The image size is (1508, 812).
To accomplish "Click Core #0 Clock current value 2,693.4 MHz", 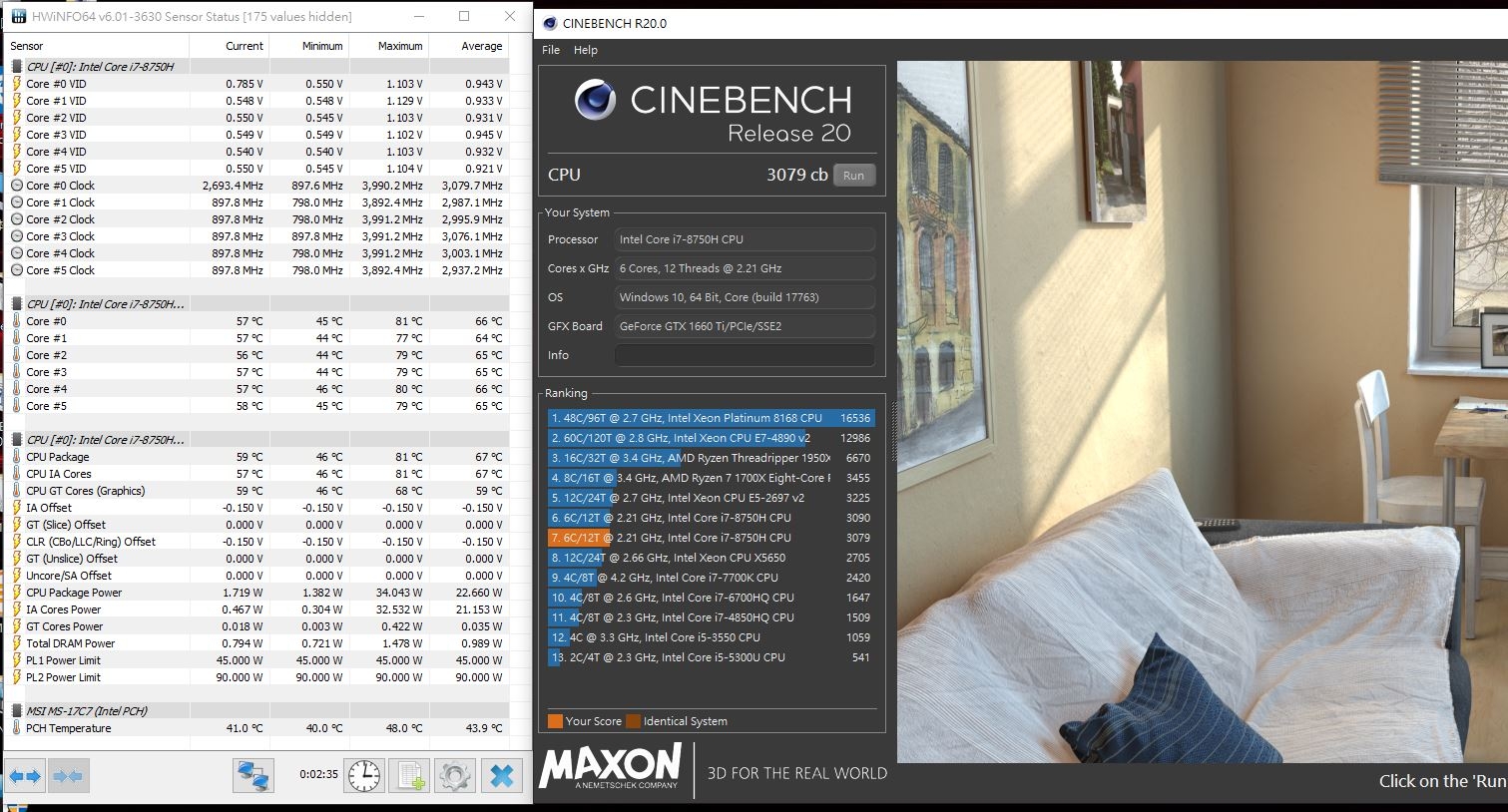I will pyautogui.click(x=233, y=186).
